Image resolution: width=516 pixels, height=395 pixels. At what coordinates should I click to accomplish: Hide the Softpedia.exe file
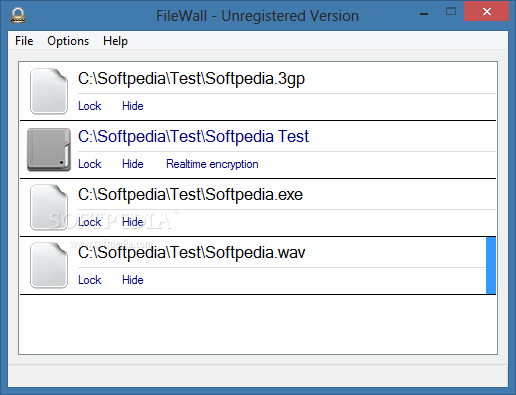point(133,222)
